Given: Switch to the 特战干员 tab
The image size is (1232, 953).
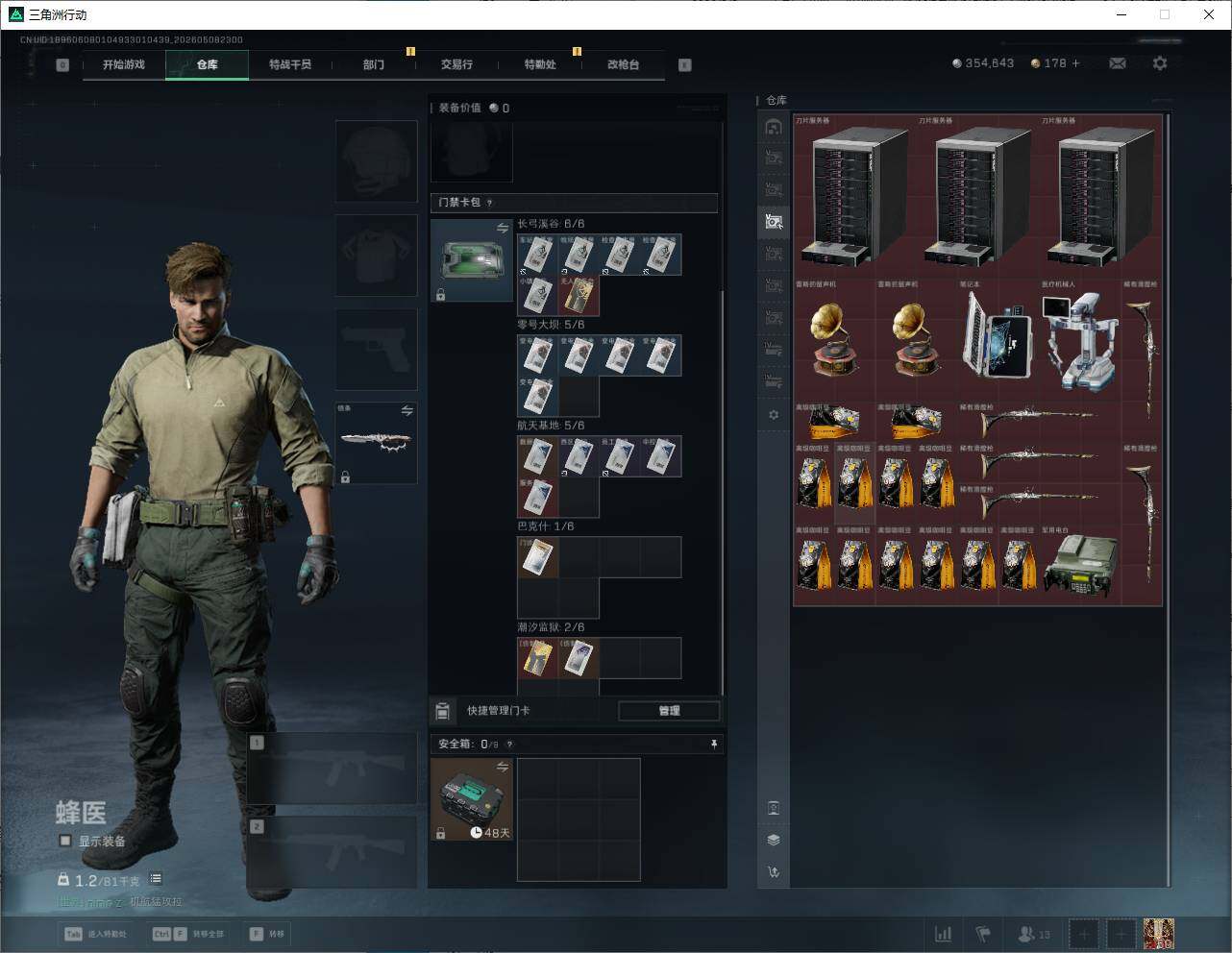Looking at the screenshot, I should [x=290, y=64].
